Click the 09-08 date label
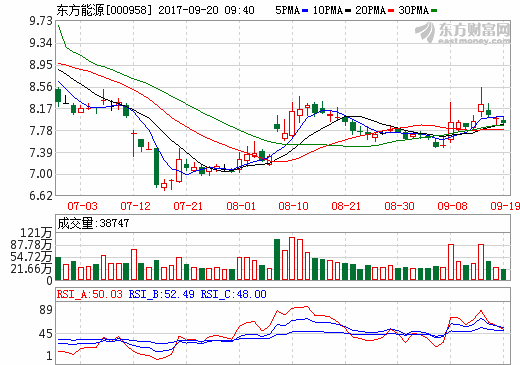520x365 pixels. pos(452,206)
